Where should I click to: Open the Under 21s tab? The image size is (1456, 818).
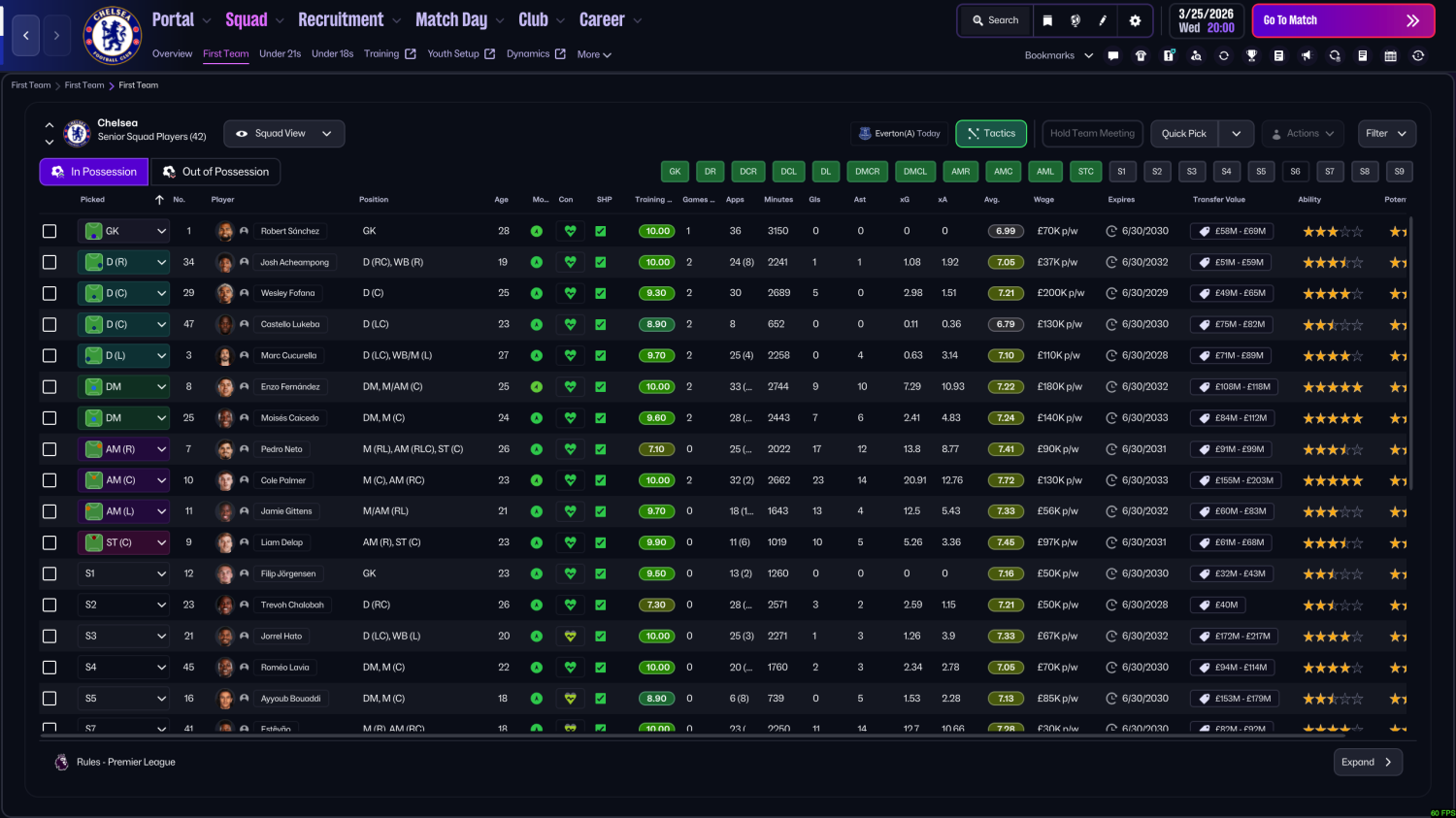click(x=280, y=54)
